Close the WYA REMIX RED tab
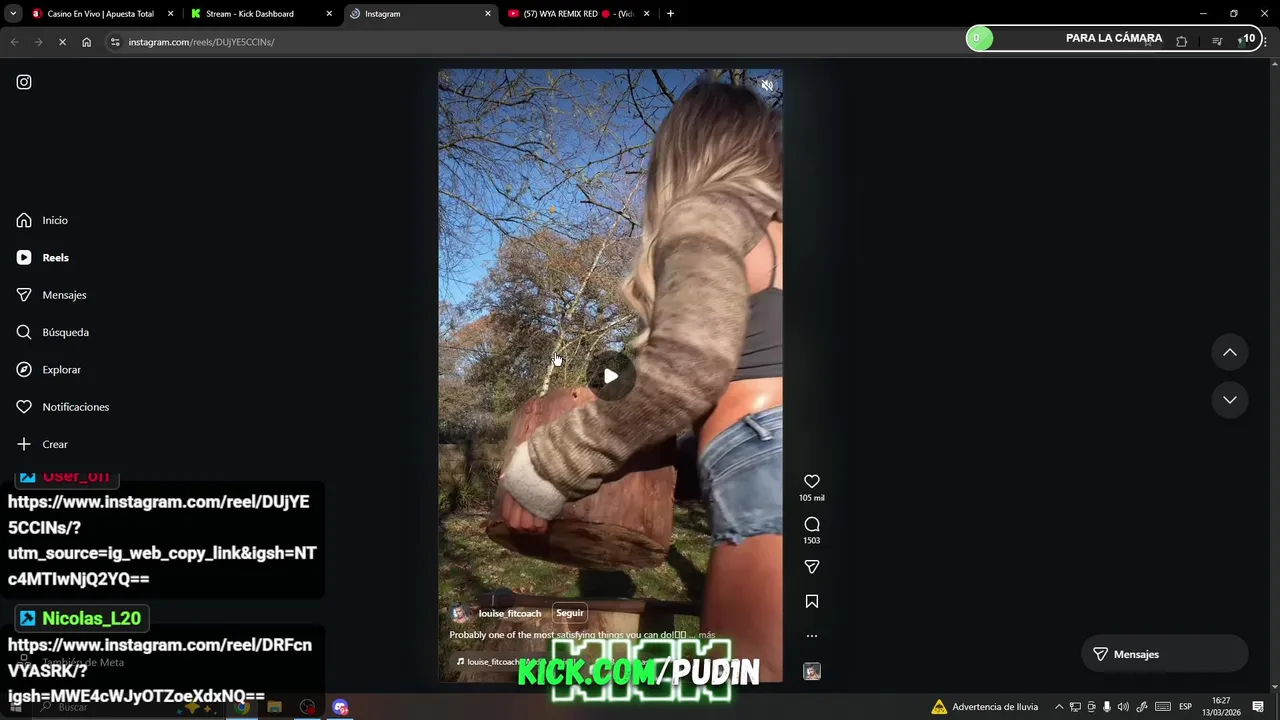This screenshot has width=1280, height=720. pyautogui.click(x=647, y=14)
